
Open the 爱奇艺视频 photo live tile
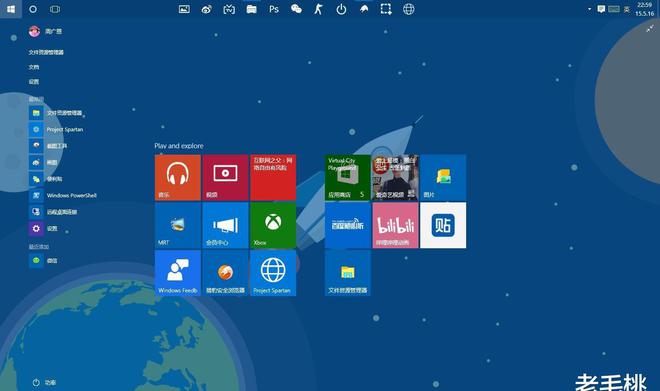pos(395,177)
